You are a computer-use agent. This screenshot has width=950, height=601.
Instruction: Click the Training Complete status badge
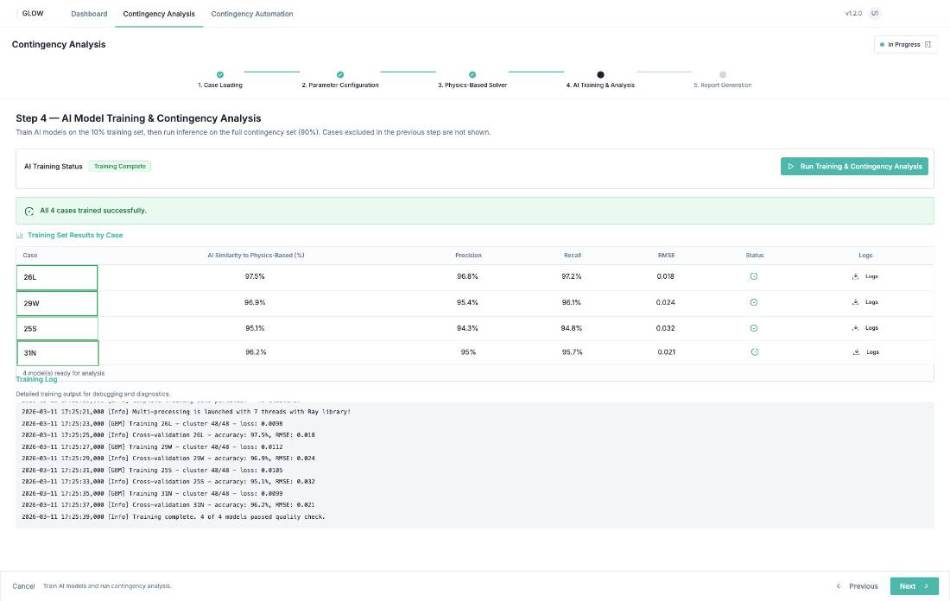pos(120,166)
